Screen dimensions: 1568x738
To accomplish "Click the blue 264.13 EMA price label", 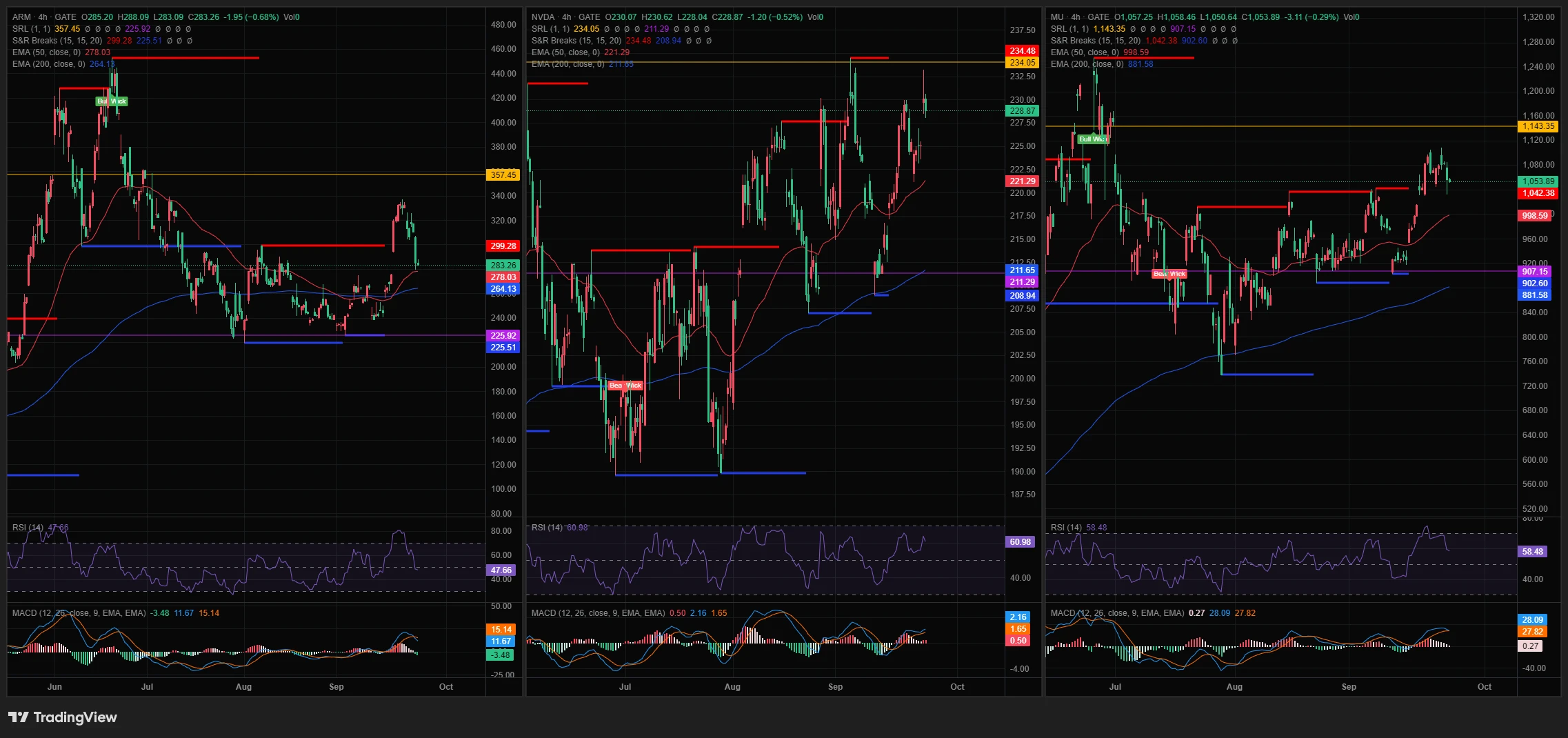I will click(x=503, y=289).
